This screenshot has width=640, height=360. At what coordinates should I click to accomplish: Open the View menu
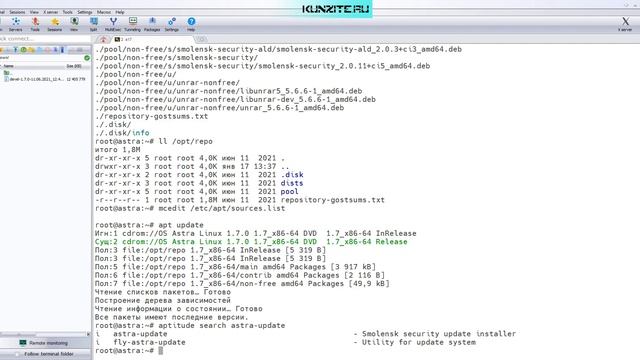click(34, 12)
